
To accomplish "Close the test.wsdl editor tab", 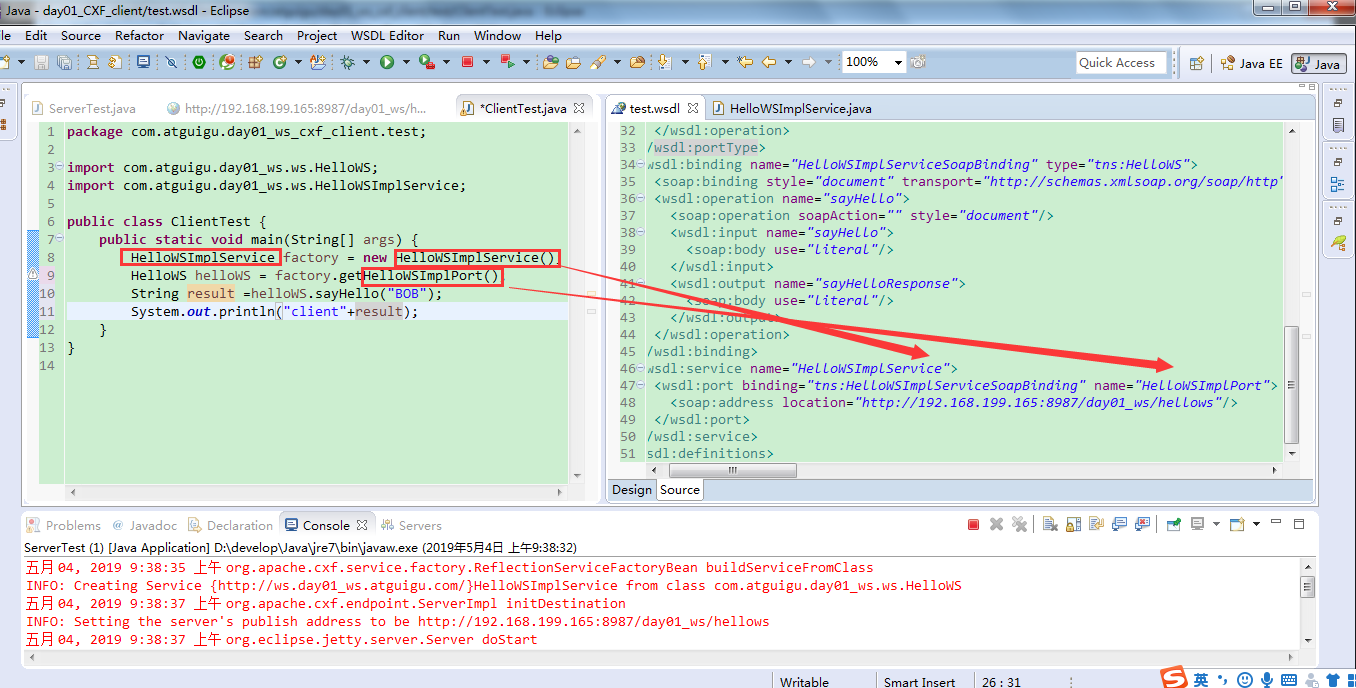I will point(693,108).
